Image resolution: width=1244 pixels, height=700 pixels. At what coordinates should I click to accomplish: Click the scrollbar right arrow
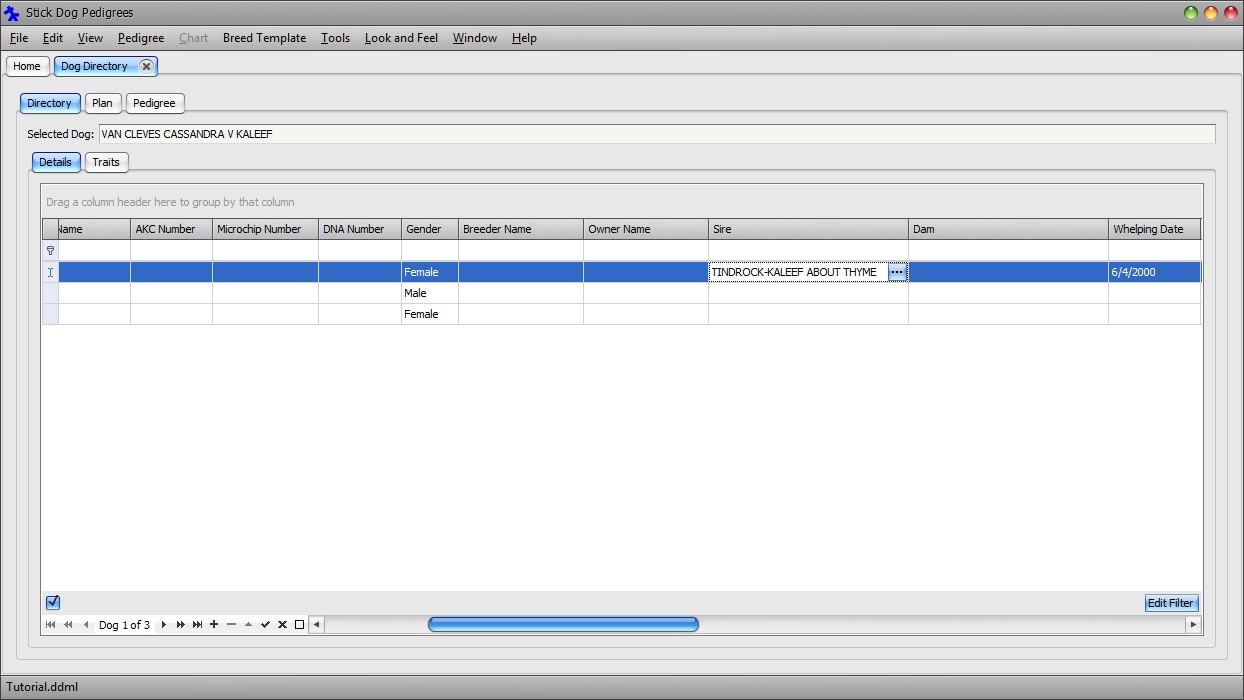(1192, 625)
